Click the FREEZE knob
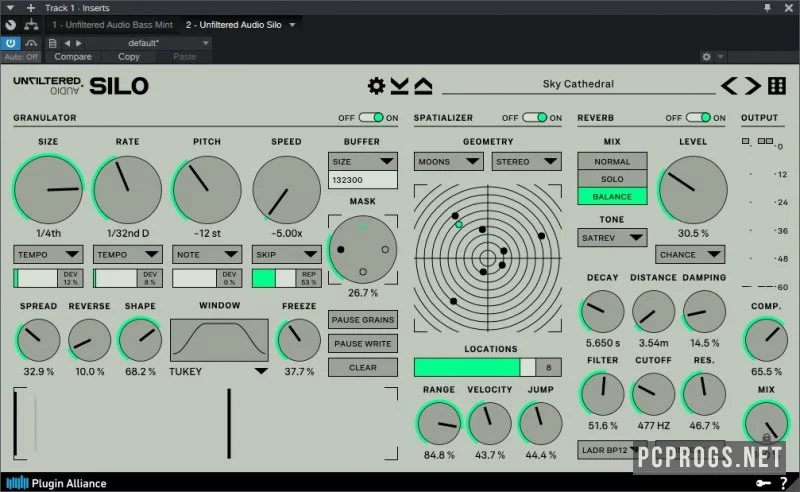Viewport: 800px width, 492px height. tap(299, 340)
